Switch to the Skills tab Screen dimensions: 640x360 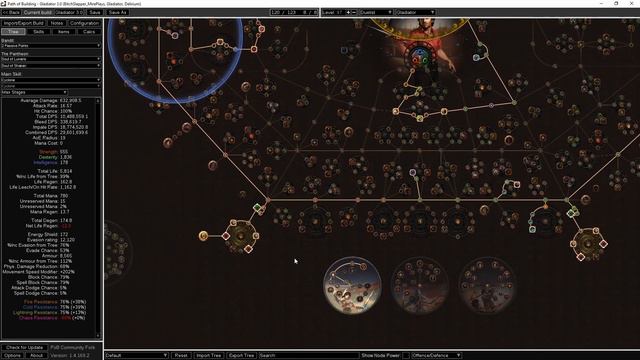(x=39, y=31)
